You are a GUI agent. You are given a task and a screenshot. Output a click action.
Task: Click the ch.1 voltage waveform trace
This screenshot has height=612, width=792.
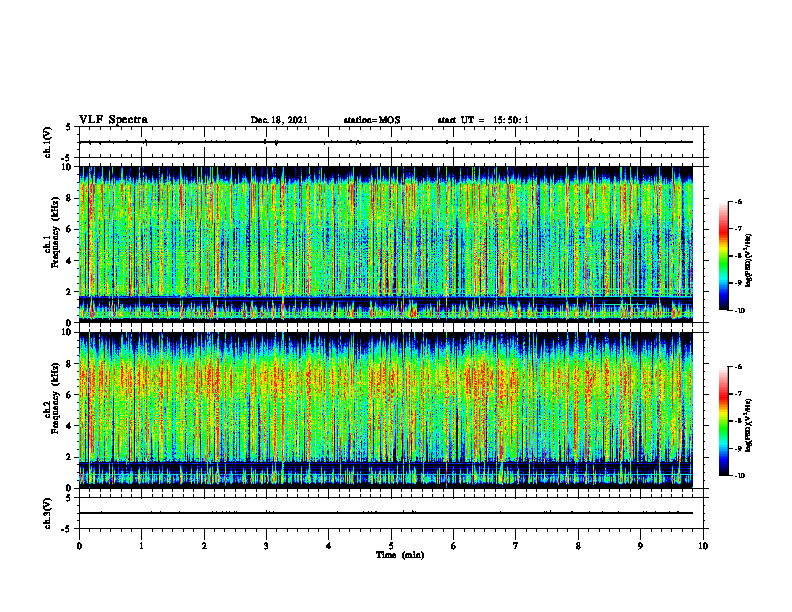pyautogui.click(x=386, y=142)
